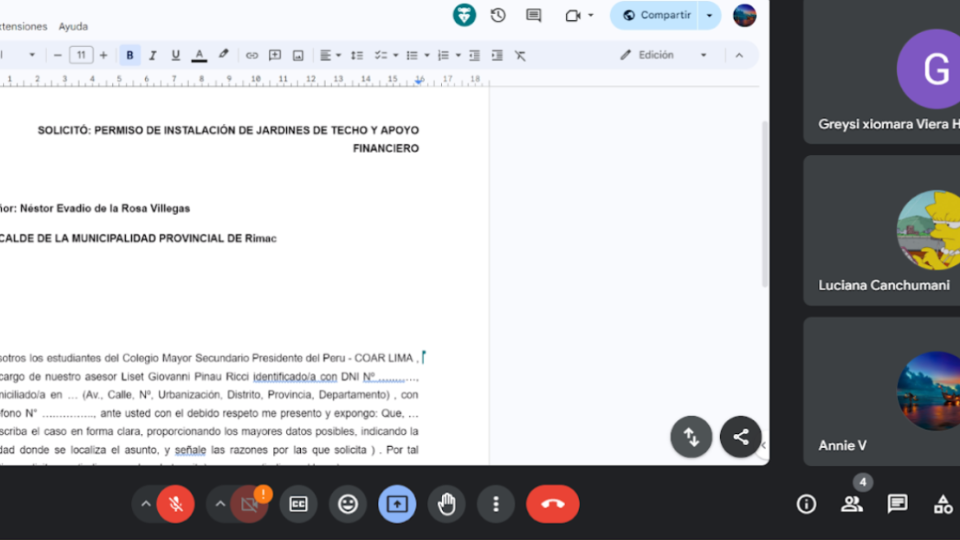This screenshot has width=960, height=540.
Task: Open the emoji reactions panel
Action: pos(348,504)
